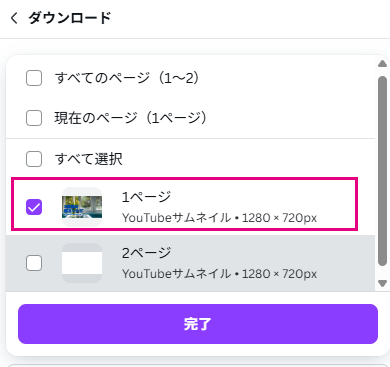Select the すべてのページ（1〜2）label text
Screen dimensions: 390x367
point(127,78)
